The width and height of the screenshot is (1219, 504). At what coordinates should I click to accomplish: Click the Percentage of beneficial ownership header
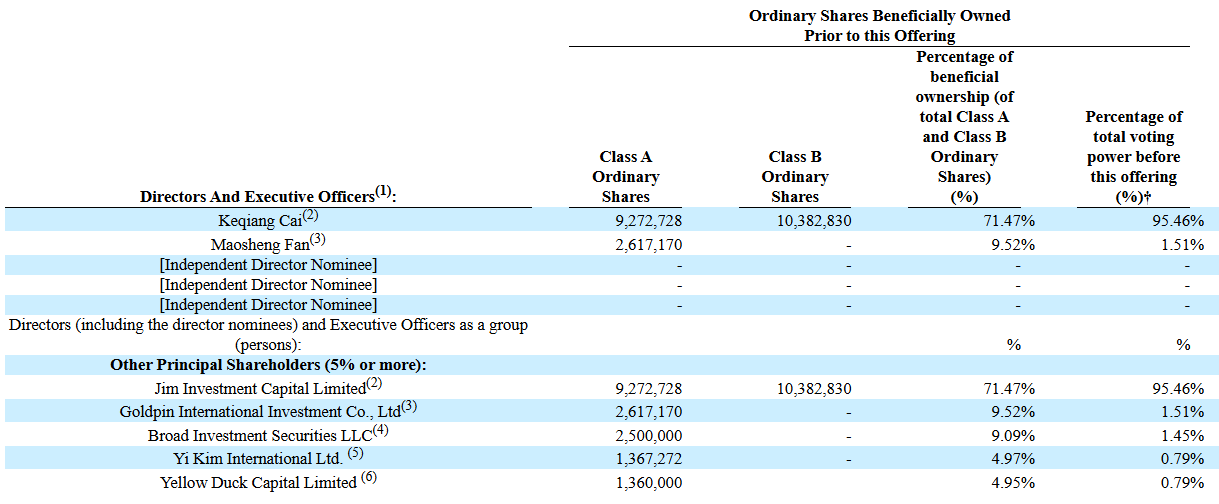pyautogui.click(x=964, y=127)
